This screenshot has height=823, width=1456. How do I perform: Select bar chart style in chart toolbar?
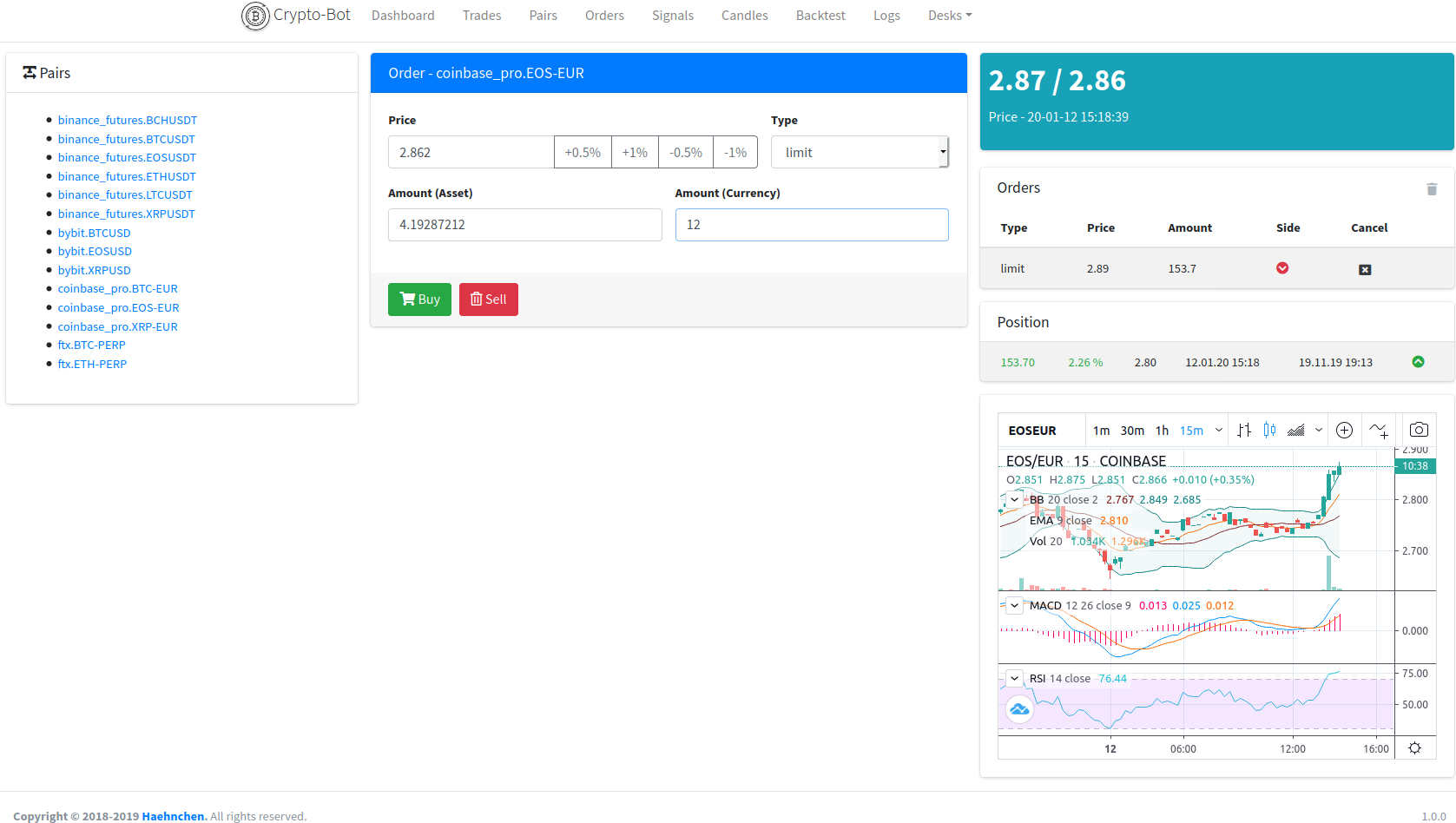pyautogui.click(x=1244, y=430)
